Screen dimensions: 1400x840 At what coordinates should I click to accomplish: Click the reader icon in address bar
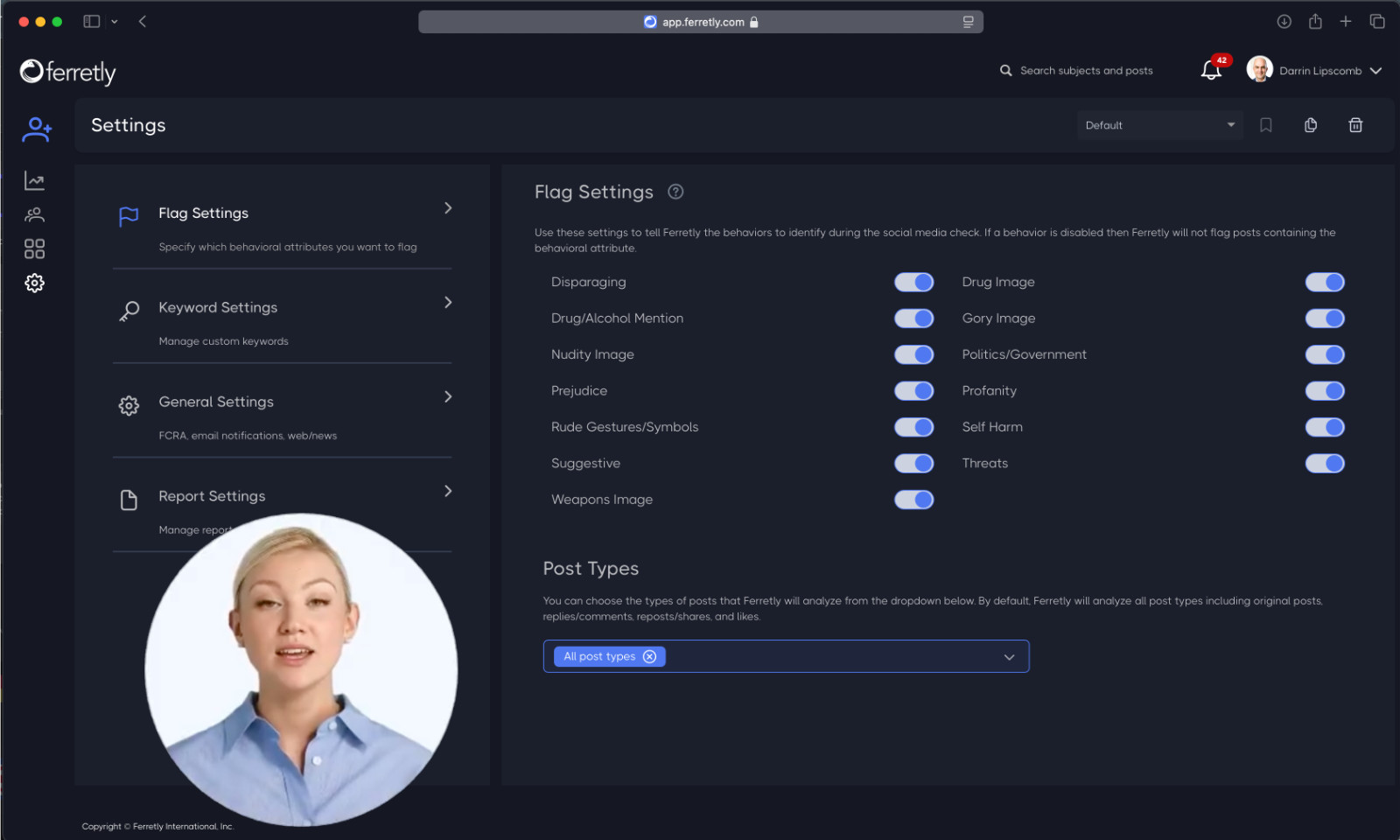click(x=968, y=22)
